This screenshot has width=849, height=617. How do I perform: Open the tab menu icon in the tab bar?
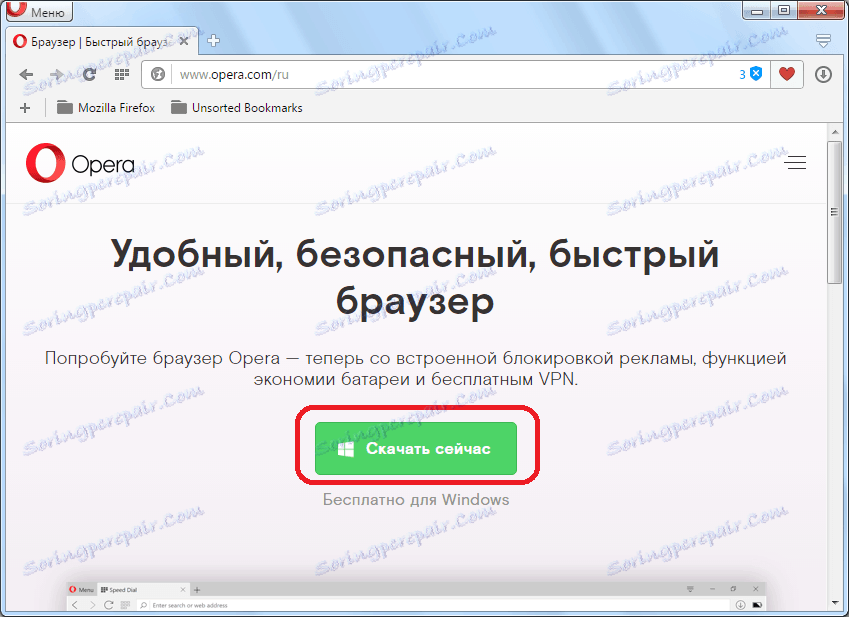tap(823, 41)
